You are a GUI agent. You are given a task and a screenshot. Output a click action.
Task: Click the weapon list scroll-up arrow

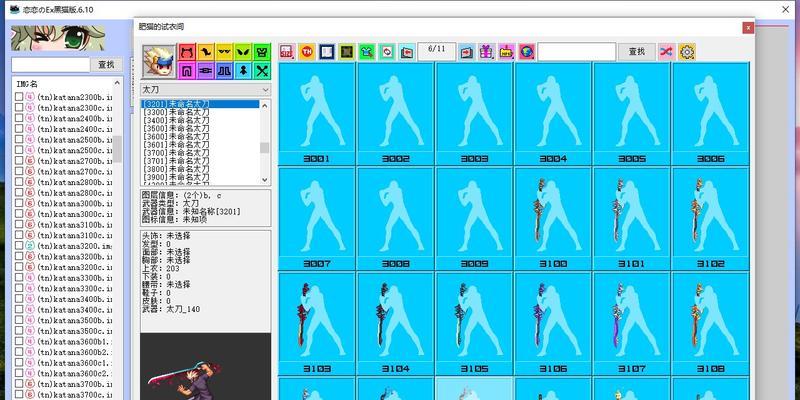coord(264,105)
